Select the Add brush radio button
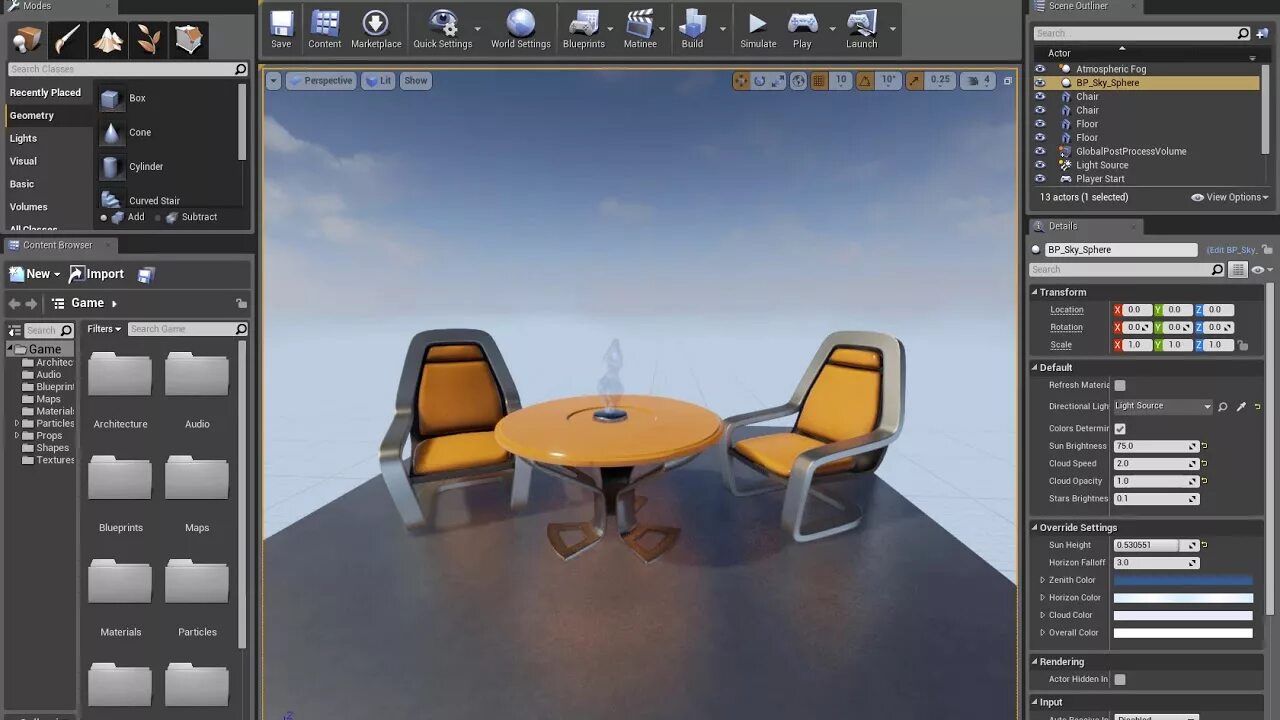Screen dimensions: 1280x720 pos(103,217)
